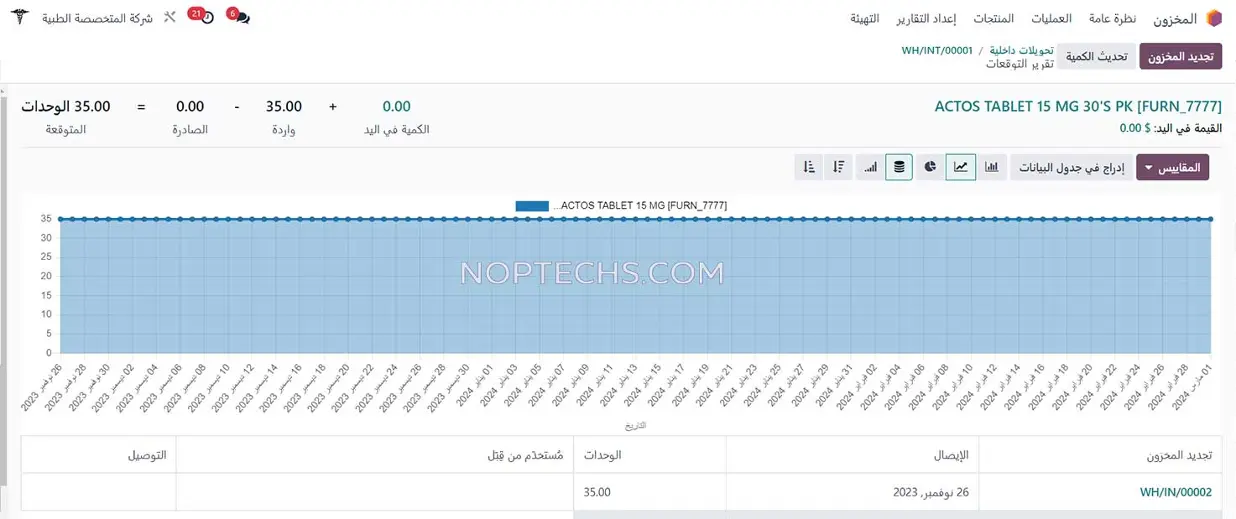1236x519 pixels.
Task: Open receipt WH/IN/00002 link
Action: pos(1176,492)
